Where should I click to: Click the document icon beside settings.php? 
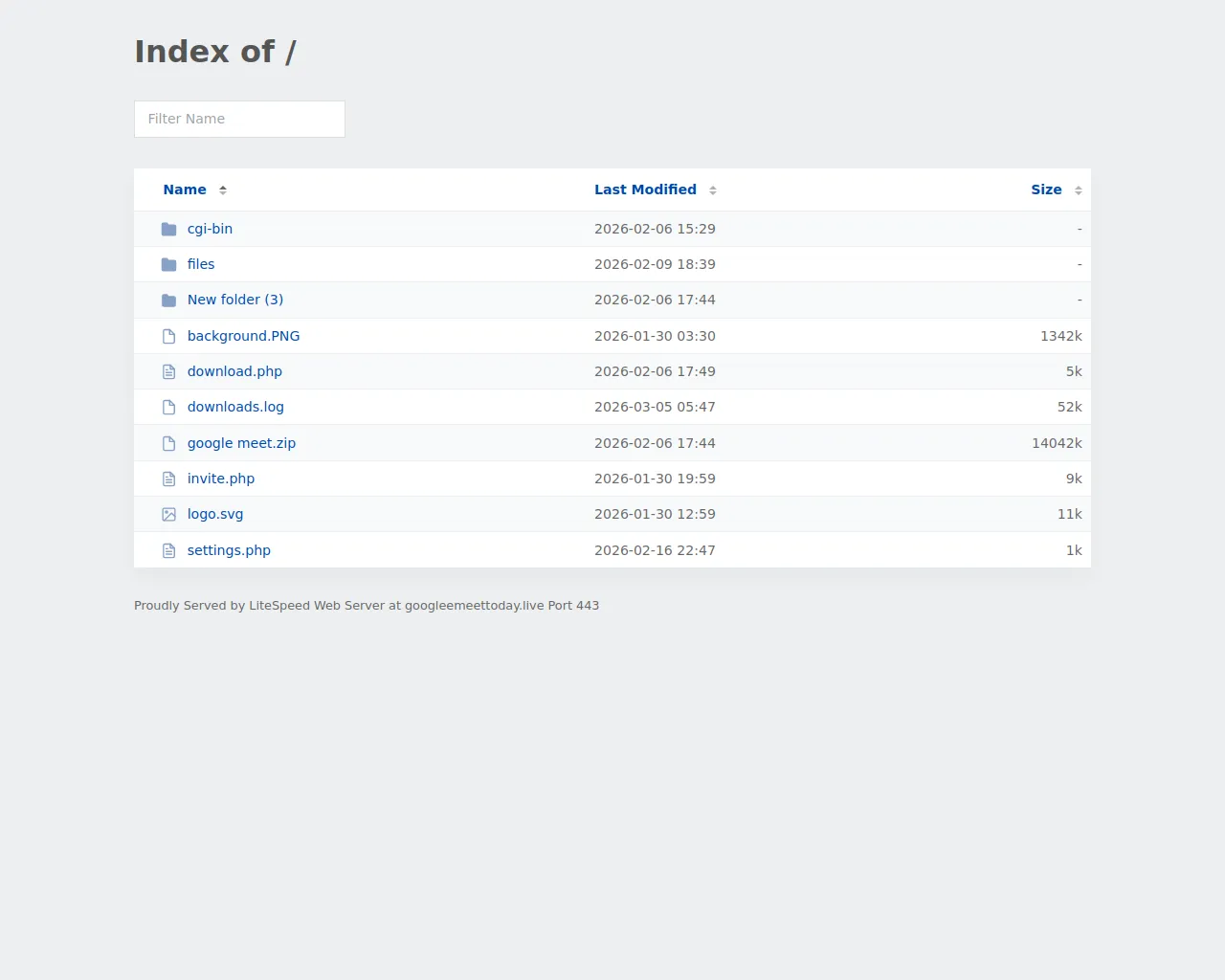(169, 550)
